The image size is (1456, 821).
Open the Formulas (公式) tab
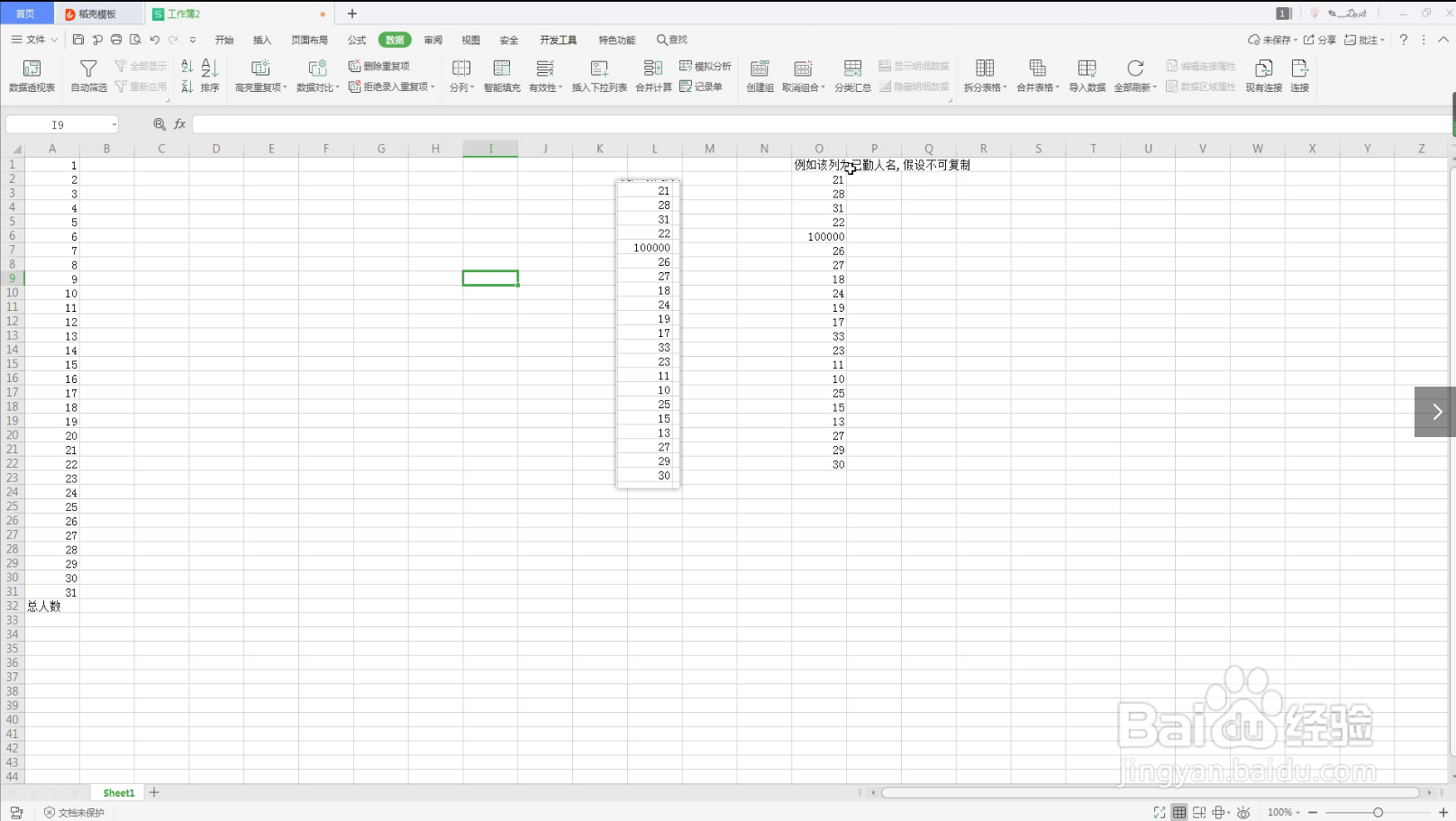tap(357, 40)
